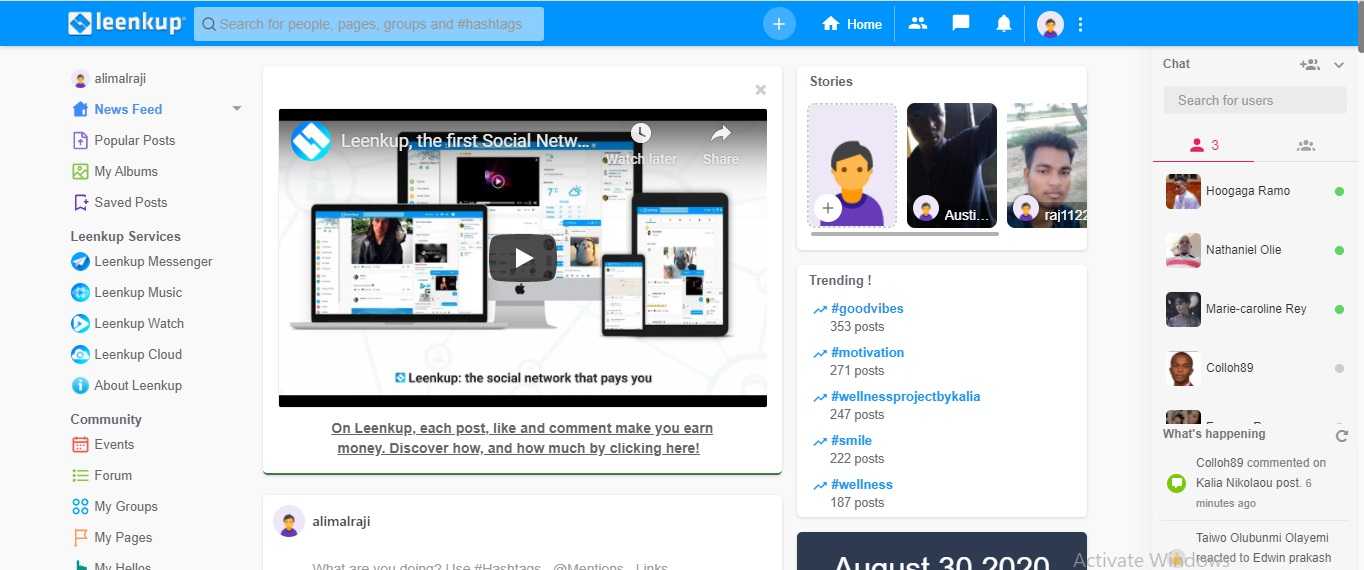Open chat with Nathaniel Olie
1364x570 pixels.
(1254, 250)
